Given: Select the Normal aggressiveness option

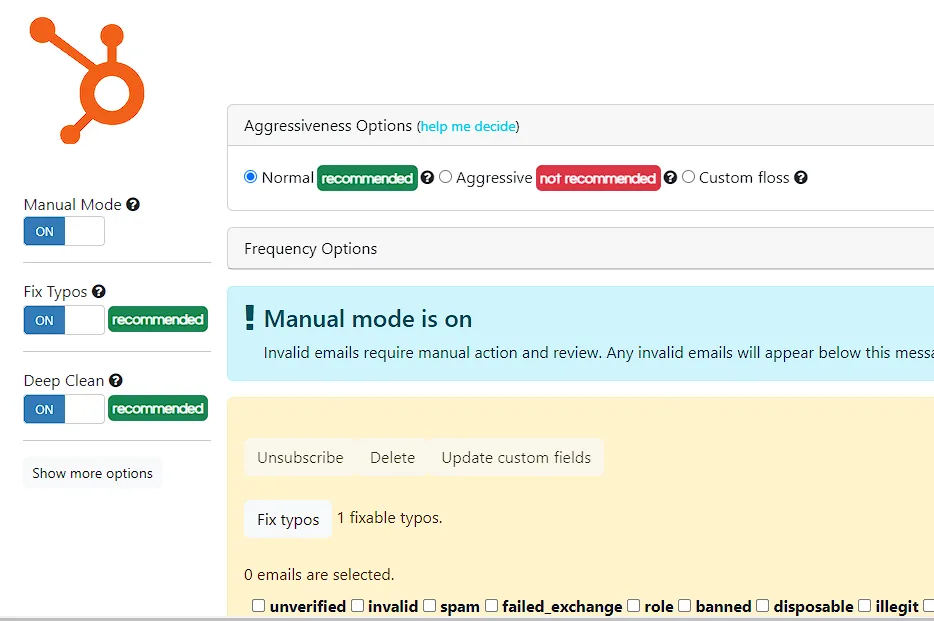Looking at the screenshot, I should 250,177.
